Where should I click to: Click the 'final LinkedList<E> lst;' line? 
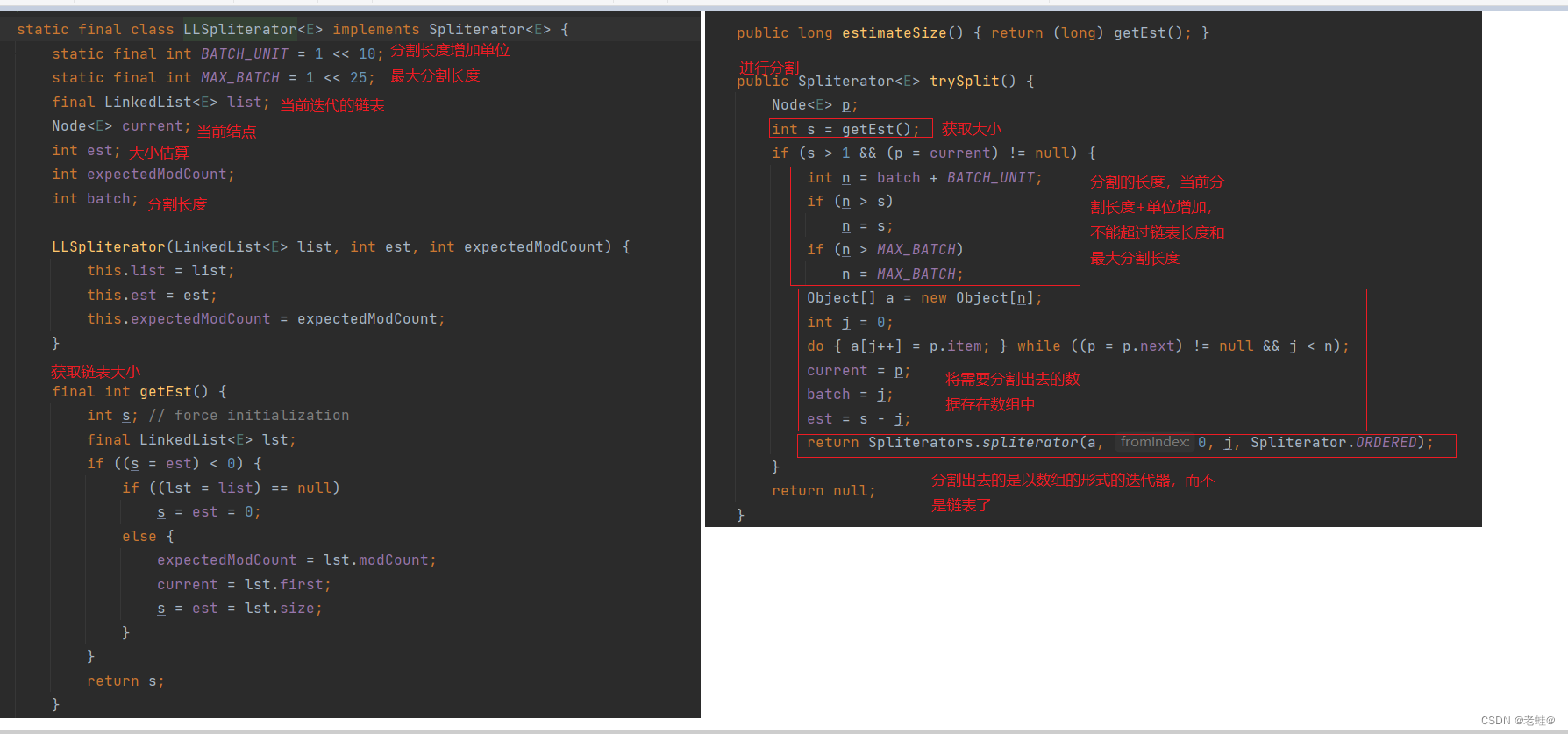coord(191,440)
